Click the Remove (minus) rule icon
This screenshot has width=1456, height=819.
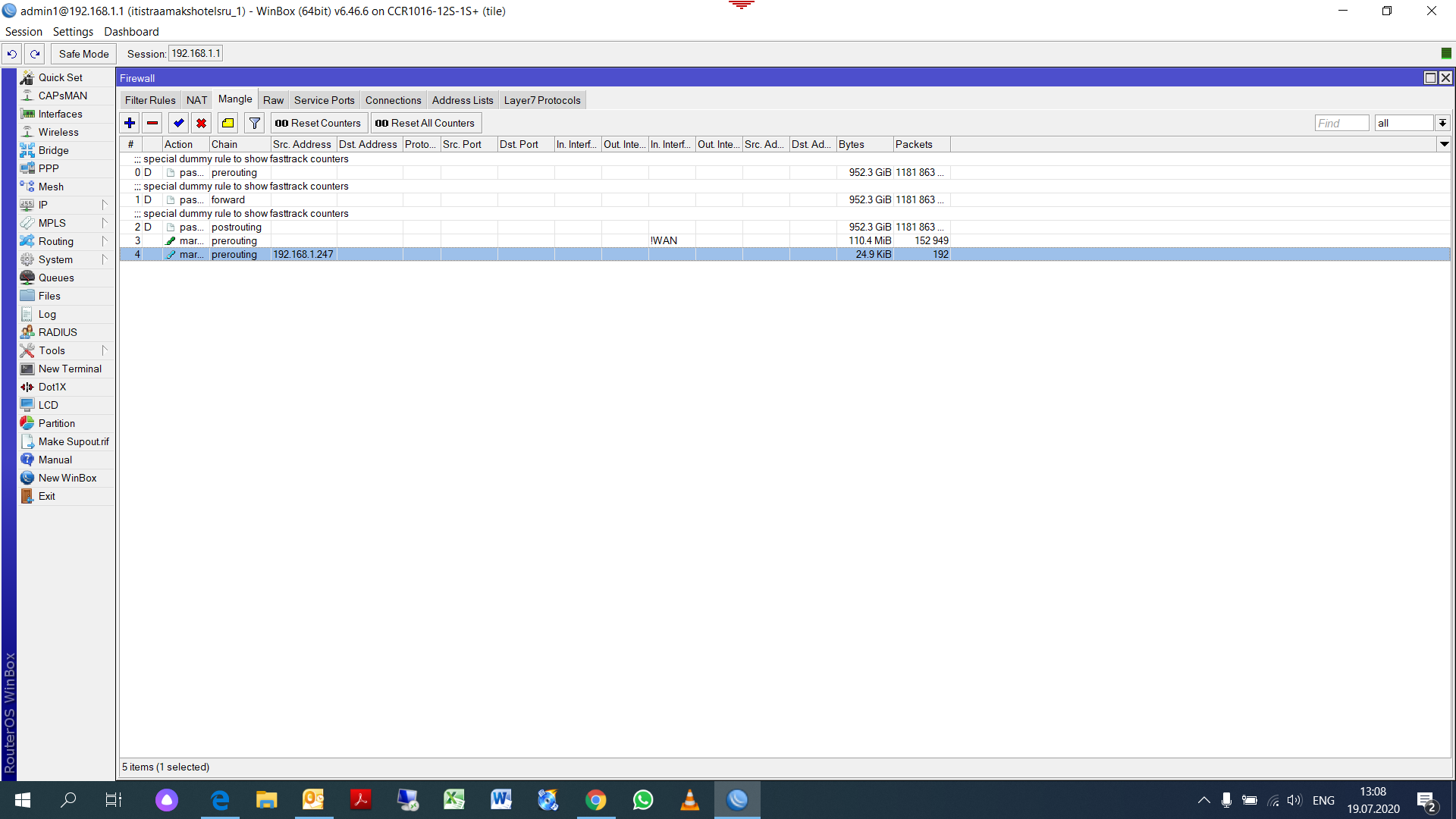[x=152, y=123]
